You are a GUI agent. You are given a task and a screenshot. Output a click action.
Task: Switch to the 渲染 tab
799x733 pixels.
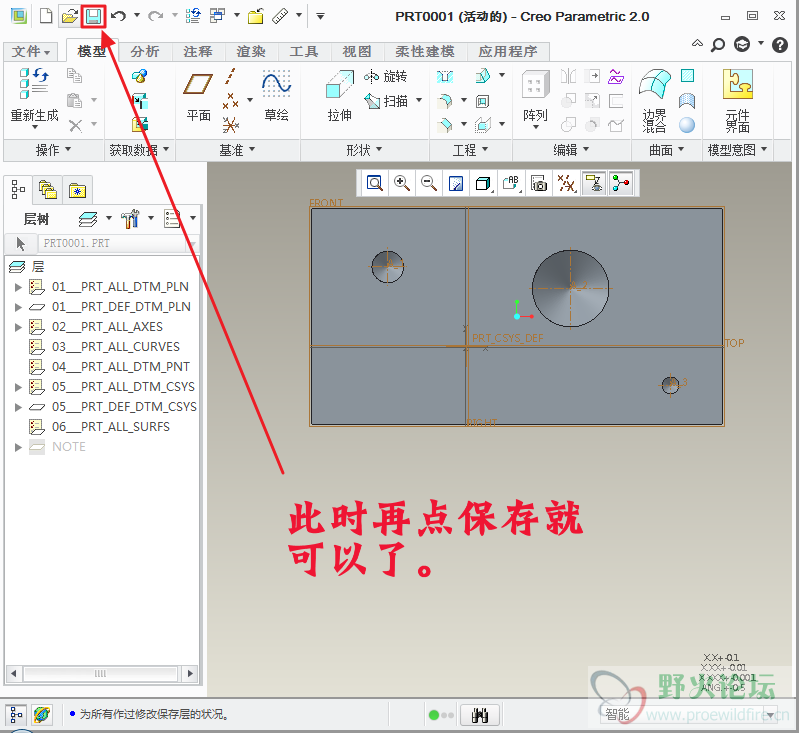pyautogui.click(x=251, y=51)
